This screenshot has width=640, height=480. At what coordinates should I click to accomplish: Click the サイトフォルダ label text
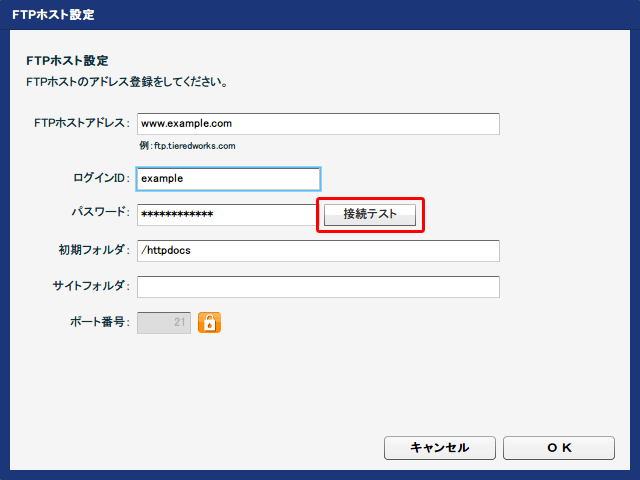click(91, 286)
